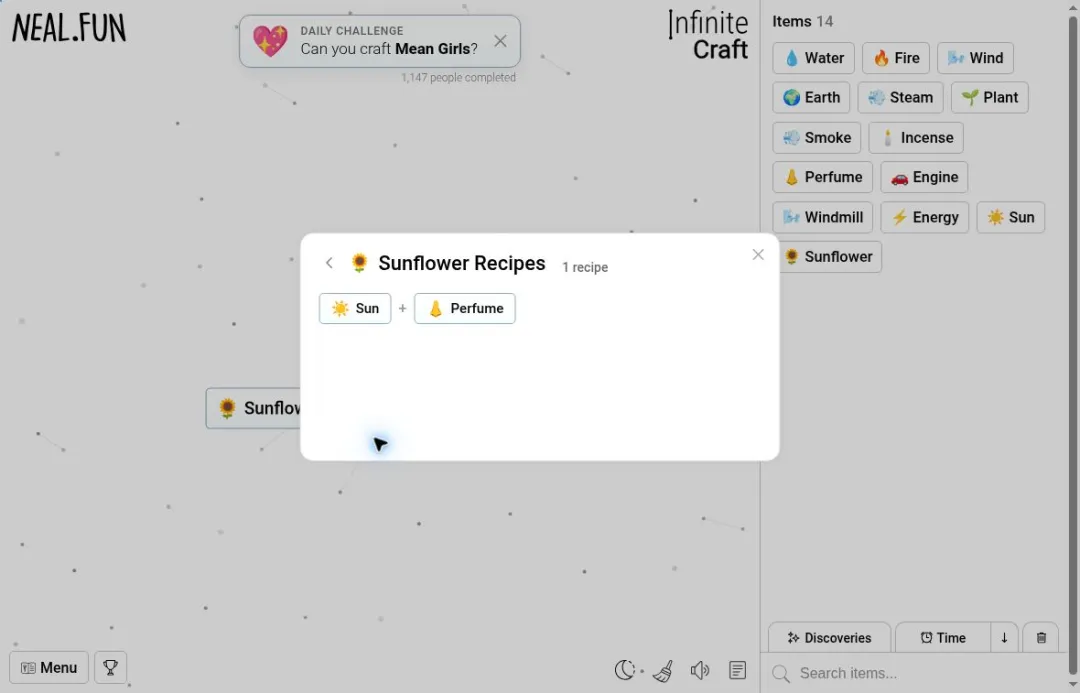The image size is (1080, 693).
Task: Pick the Incense item
Action: point(916,137)
